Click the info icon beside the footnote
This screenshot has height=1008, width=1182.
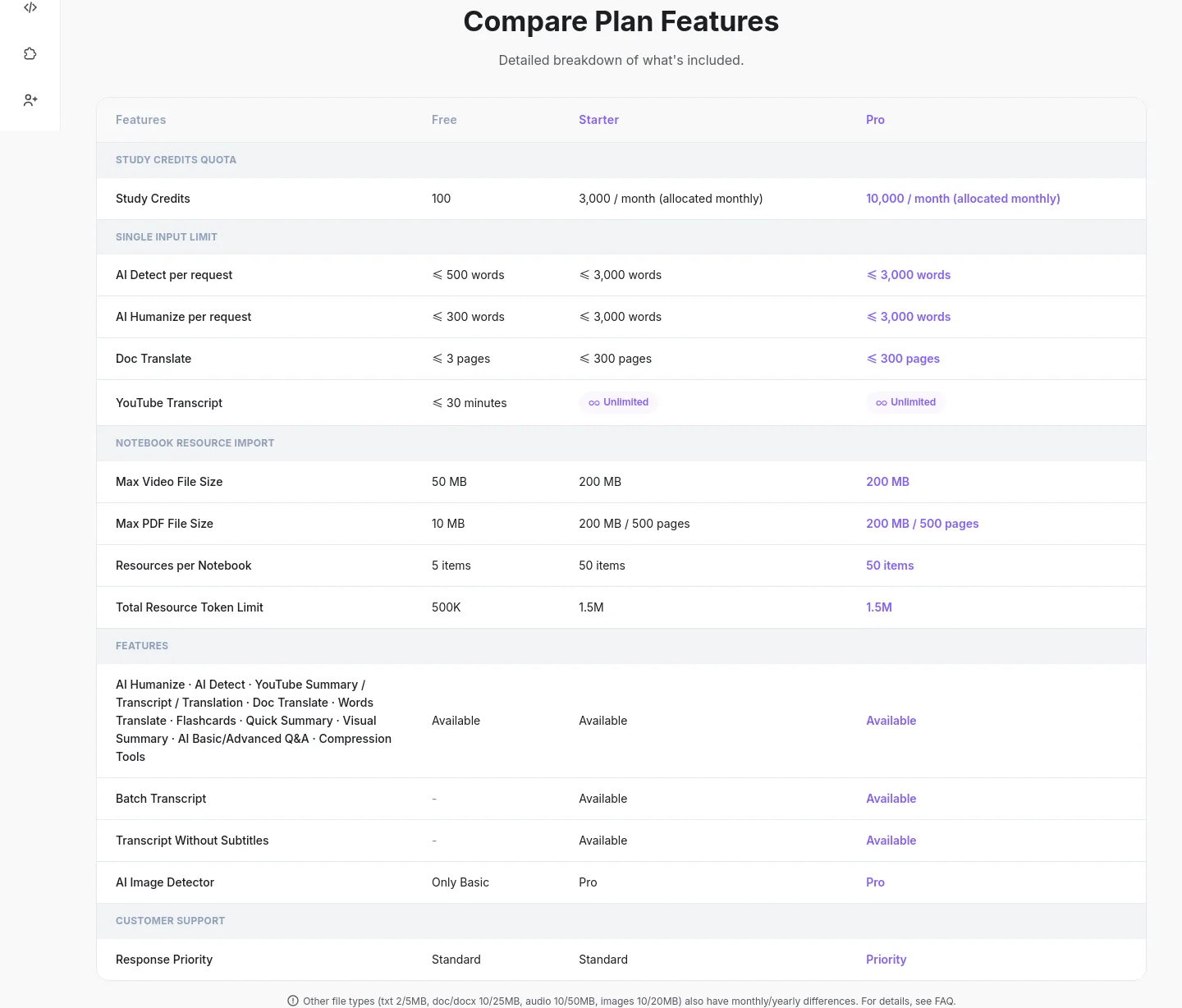tap(293, 1001)
